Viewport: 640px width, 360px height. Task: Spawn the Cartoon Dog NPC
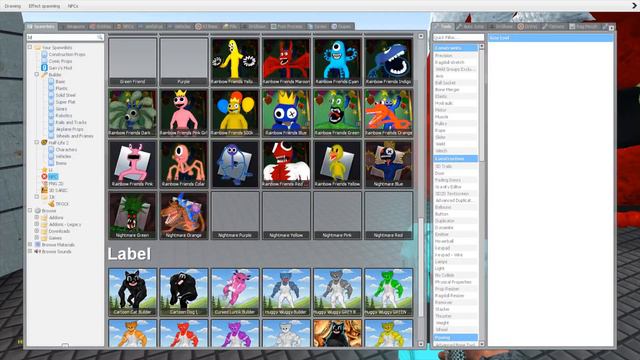[184, 292]
